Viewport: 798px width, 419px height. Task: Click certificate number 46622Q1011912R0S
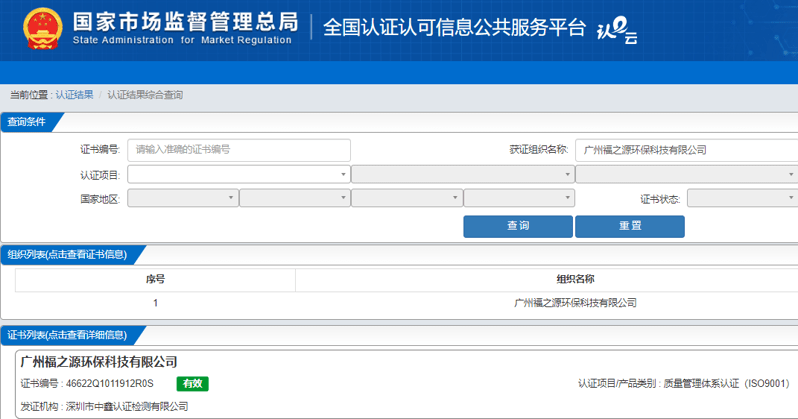click(x=109, y=383)
